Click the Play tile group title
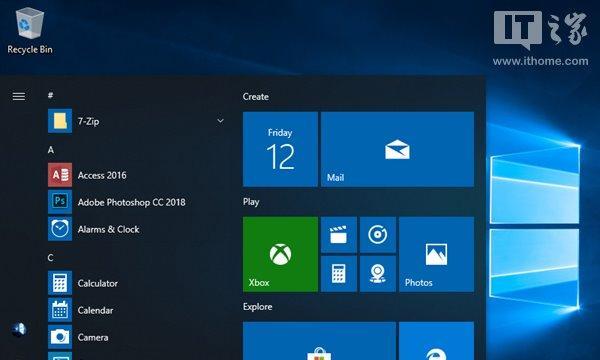Screen dimensions: 600x360 (x=251, y=202)
